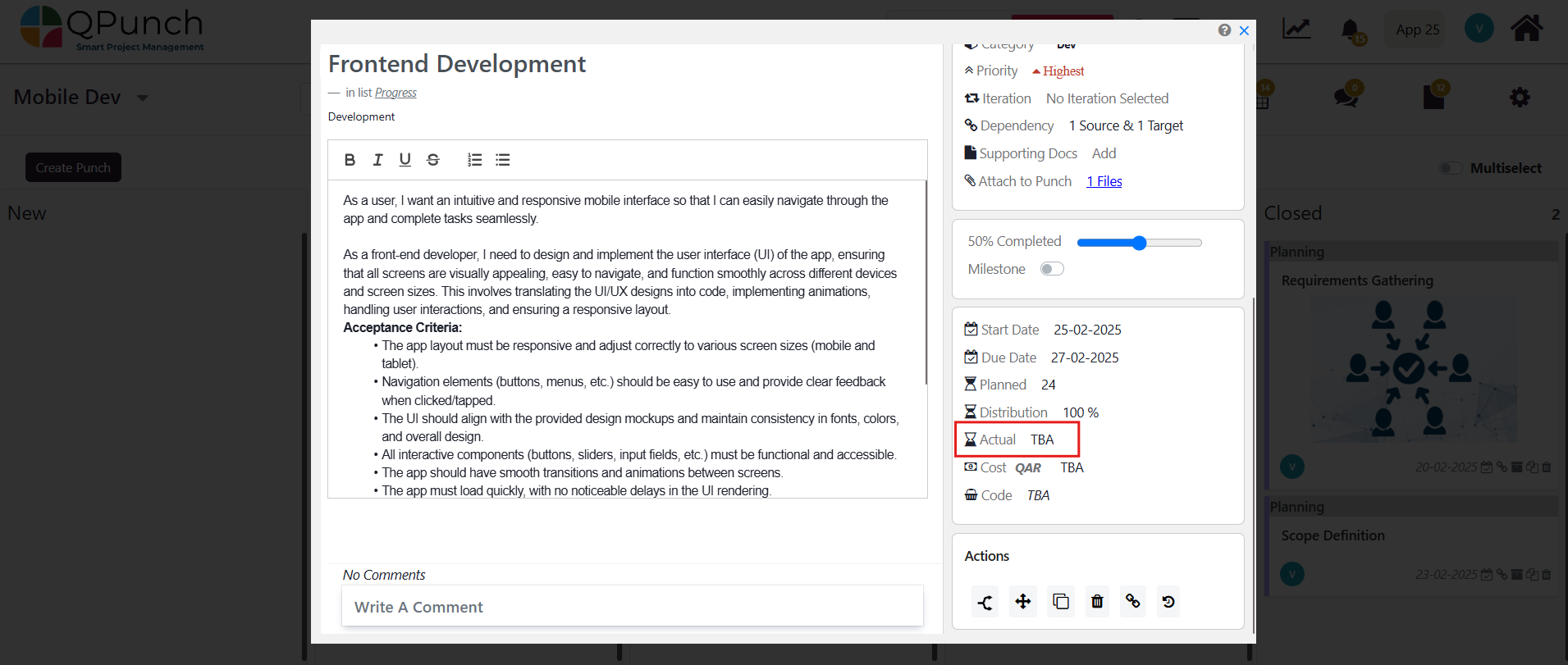Click the Progress list link
The height and width of the screenshot is (665, 1568).
click(395, 93)
